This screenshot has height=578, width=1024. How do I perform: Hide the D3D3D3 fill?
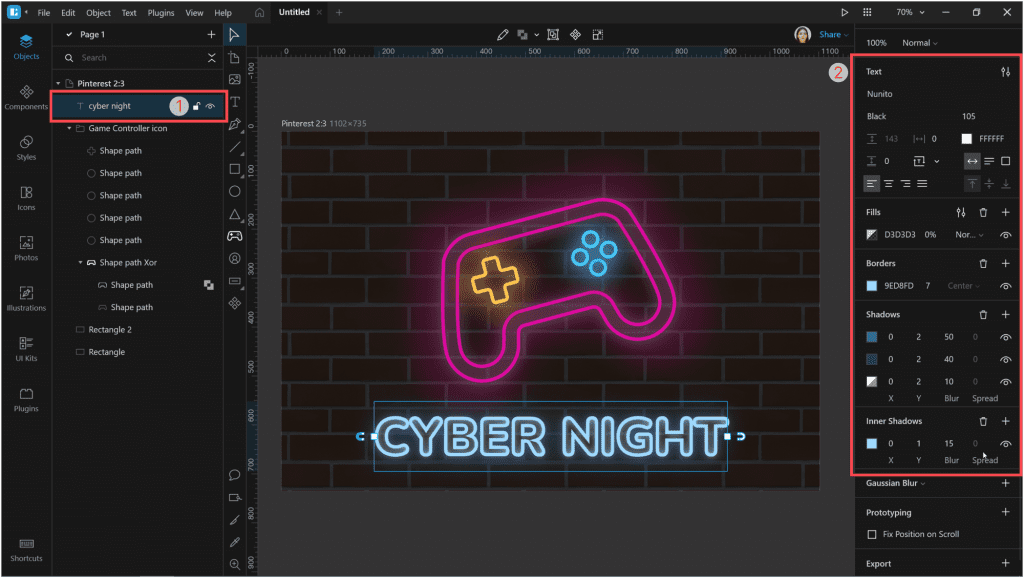(1005, 235)
